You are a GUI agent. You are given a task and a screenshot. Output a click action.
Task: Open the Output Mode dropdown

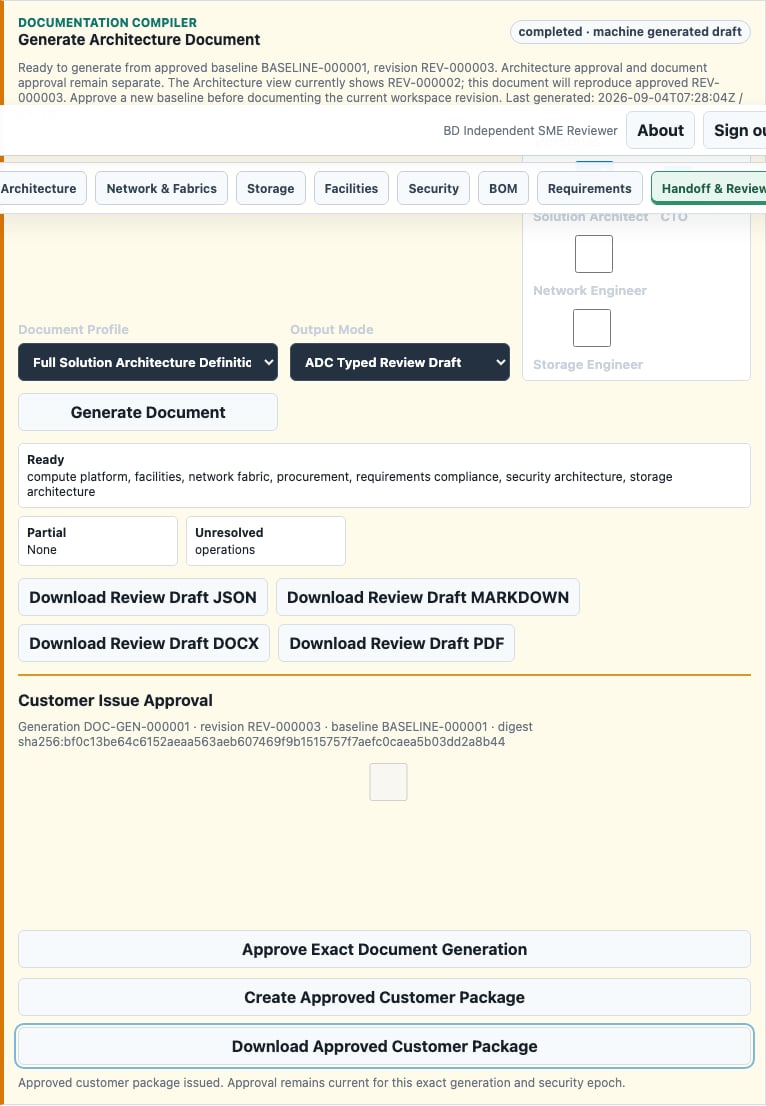[x=400, y=362]
